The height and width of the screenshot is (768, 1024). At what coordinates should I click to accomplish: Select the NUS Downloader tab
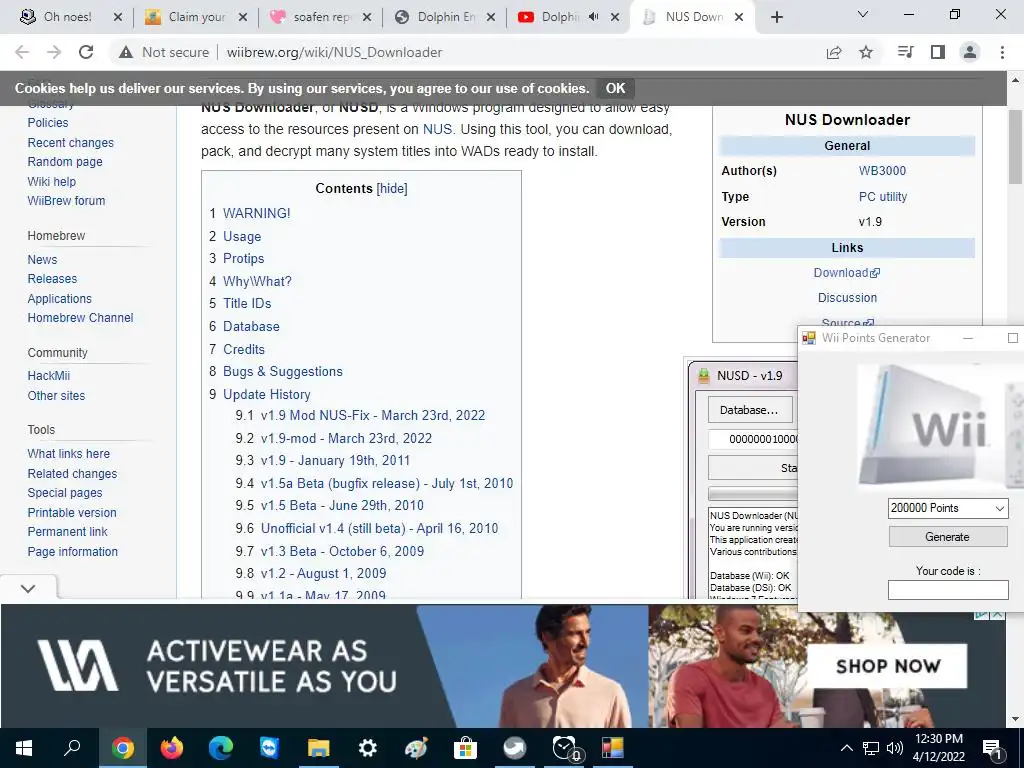point(692,17)
